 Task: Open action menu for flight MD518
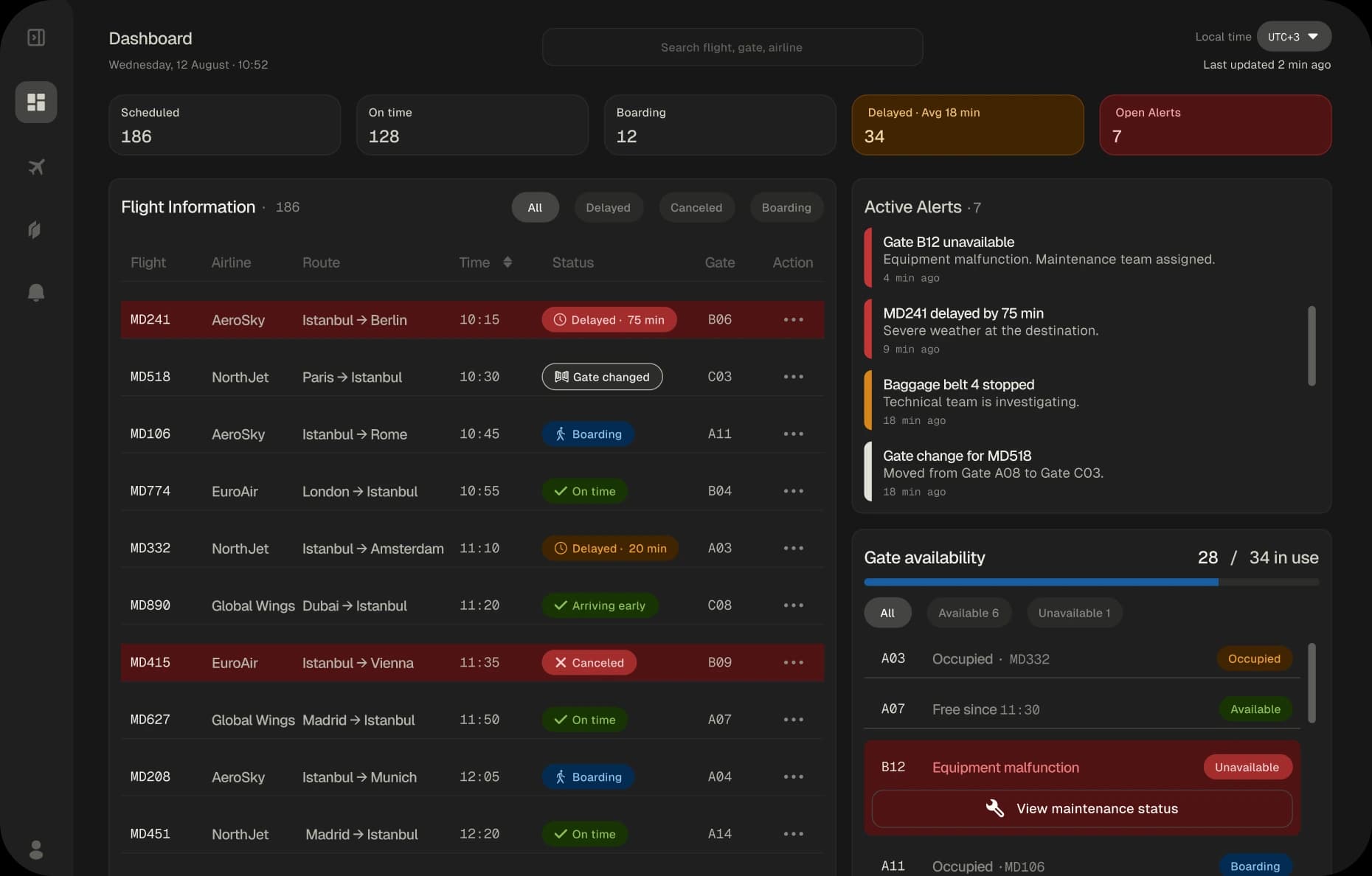[794, 377]
